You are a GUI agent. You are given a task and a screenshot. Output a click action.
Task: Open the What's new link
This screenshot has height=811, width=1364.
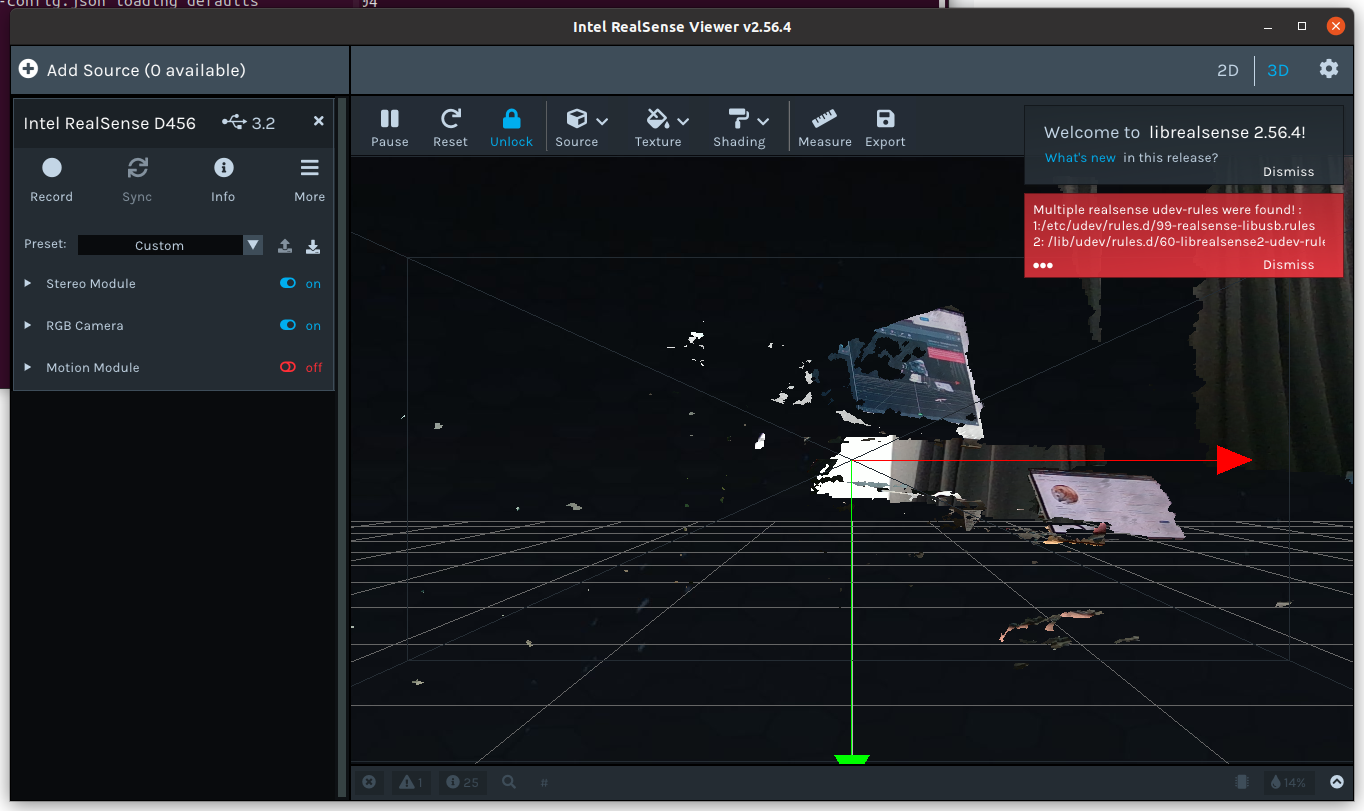1080,158
